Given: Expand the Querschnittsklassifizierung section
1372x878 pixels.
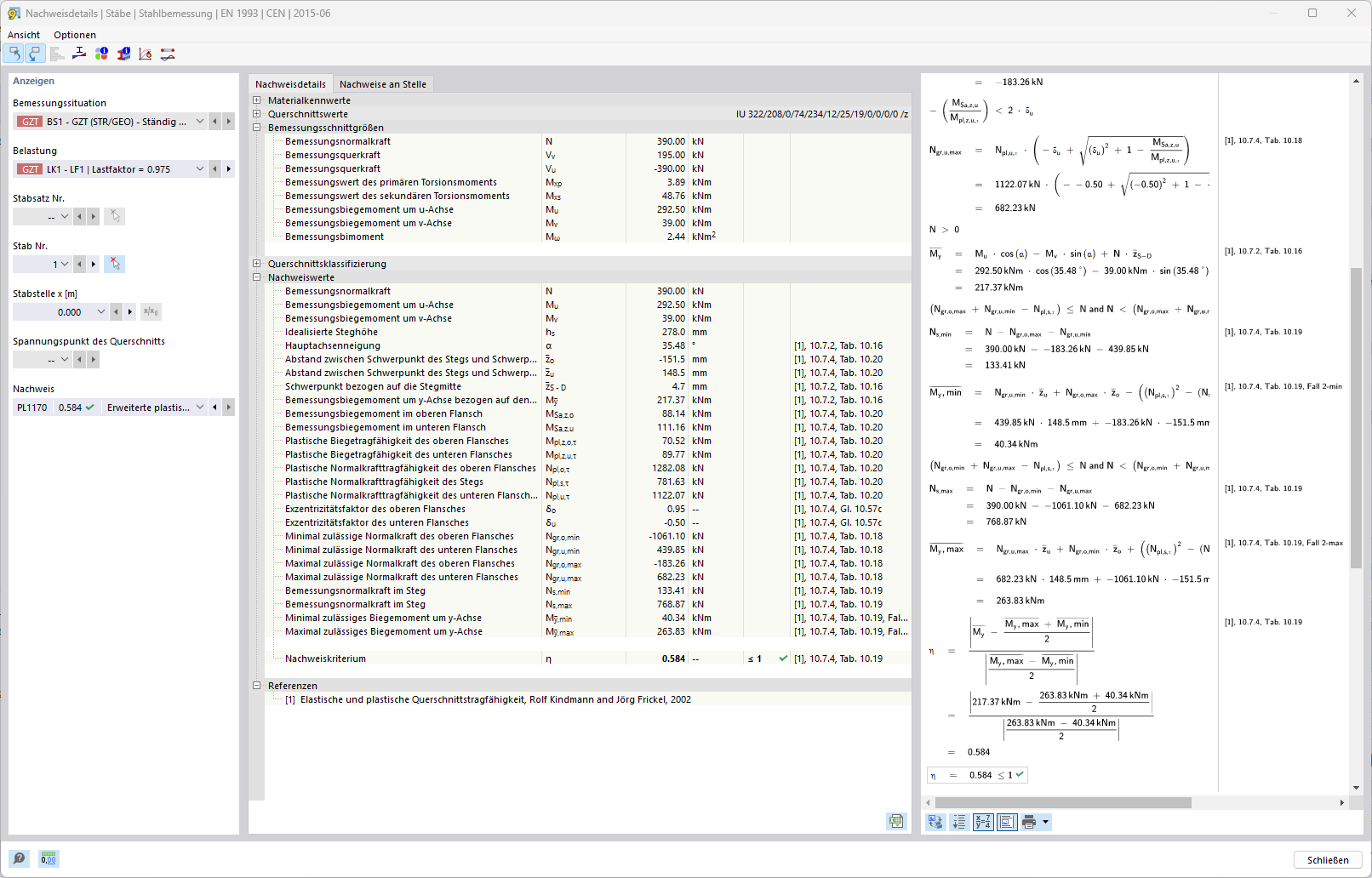Looking at the screenshot, I should (257, 264).
